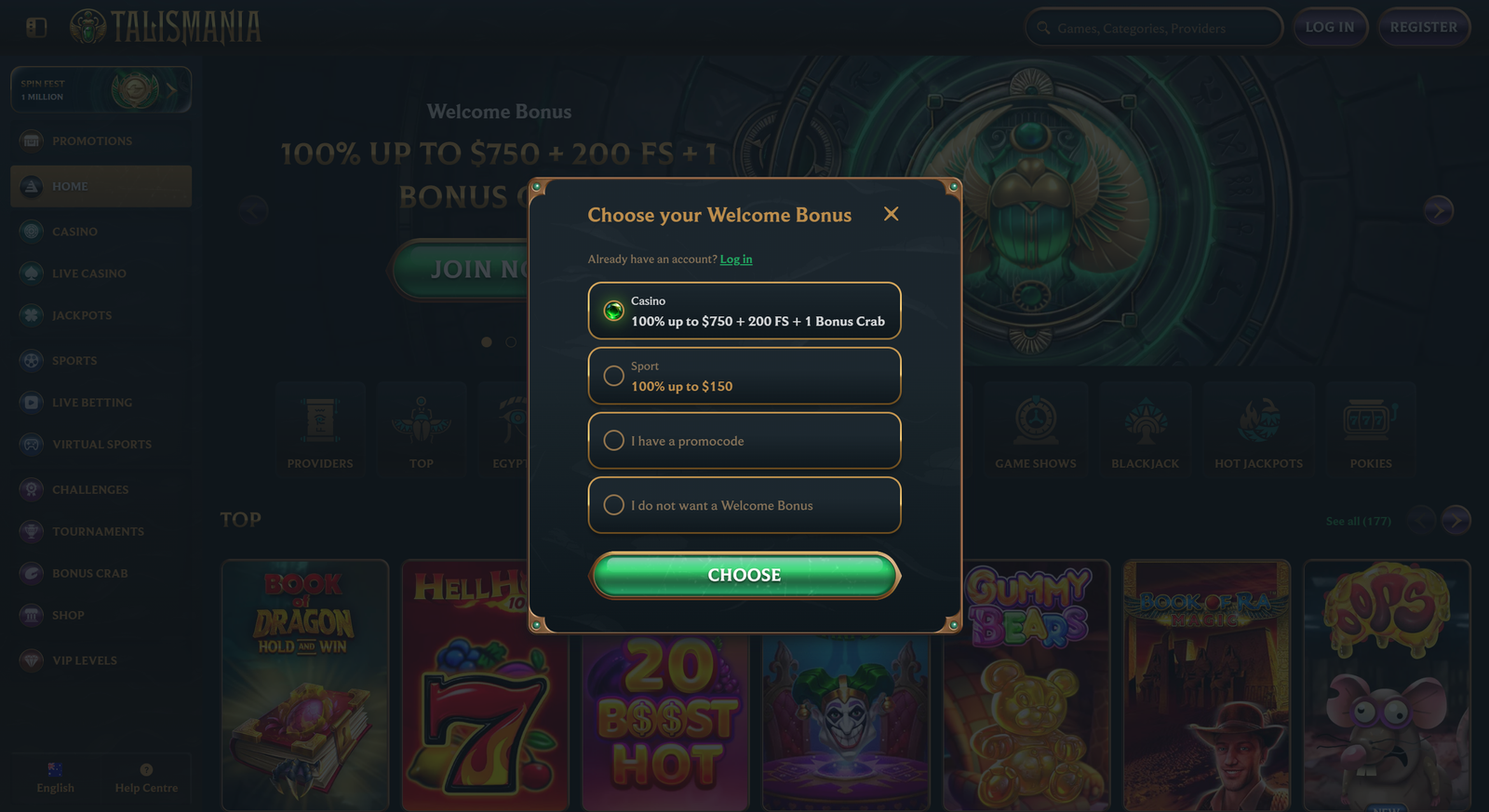Open Virtual Sports in the sidebar
Screen dimensions: 1489x812
pos(101,445)
